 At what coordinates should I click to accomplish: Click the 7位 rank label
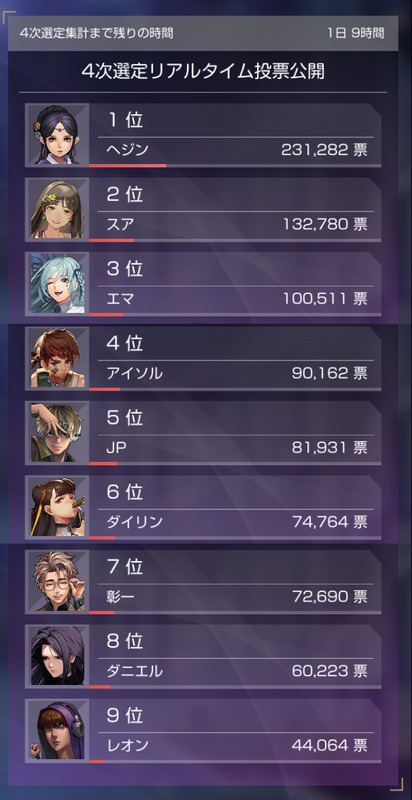[125, 566]
